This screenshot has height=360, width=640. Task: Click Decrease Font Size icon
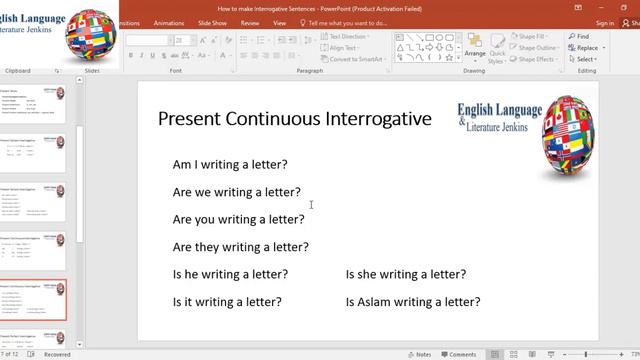tap(214, 40)
